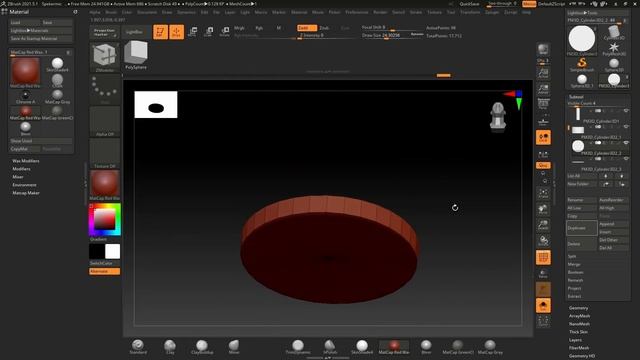The width and height of the screenshot is (640, 360).
Task: Click the LightBox button
Action: pos(134,32)
